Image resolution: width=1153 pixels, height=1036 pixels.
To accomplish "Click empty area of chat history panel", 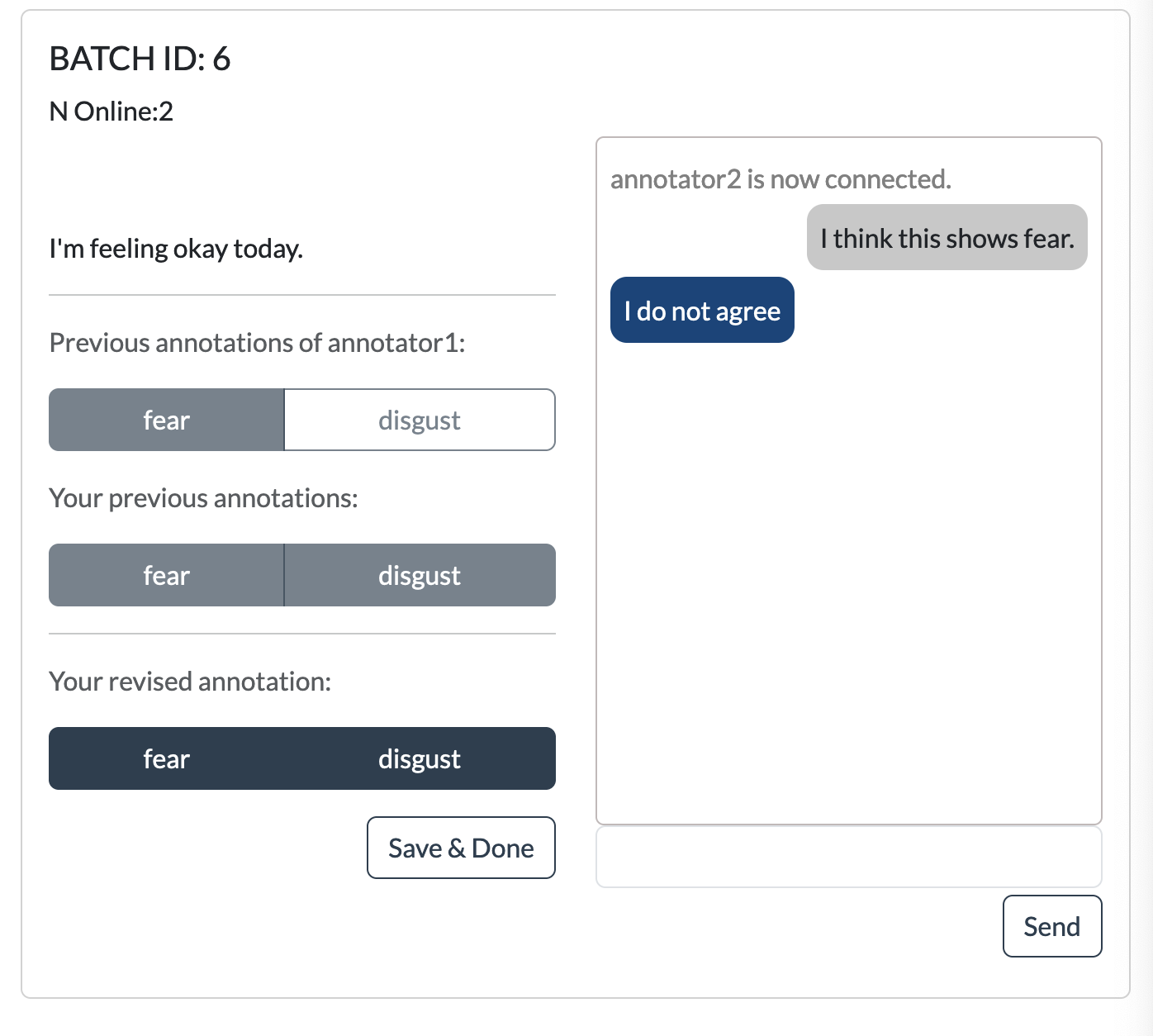I will click(x=849, y=578).
